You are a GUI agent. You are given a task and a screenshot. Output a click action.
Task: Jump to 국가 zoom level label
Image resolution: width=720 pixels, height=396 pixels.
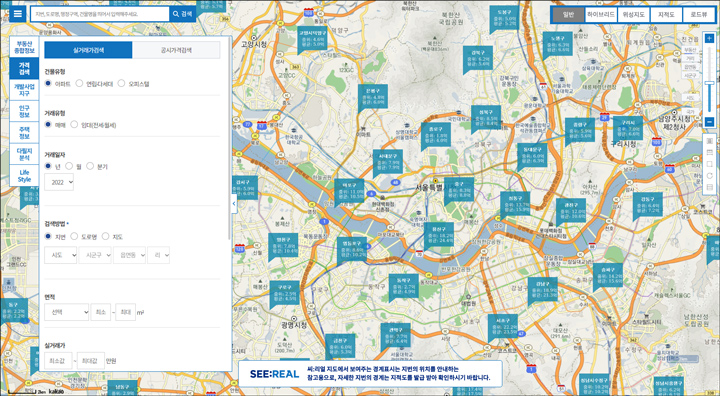click(690, 112)
